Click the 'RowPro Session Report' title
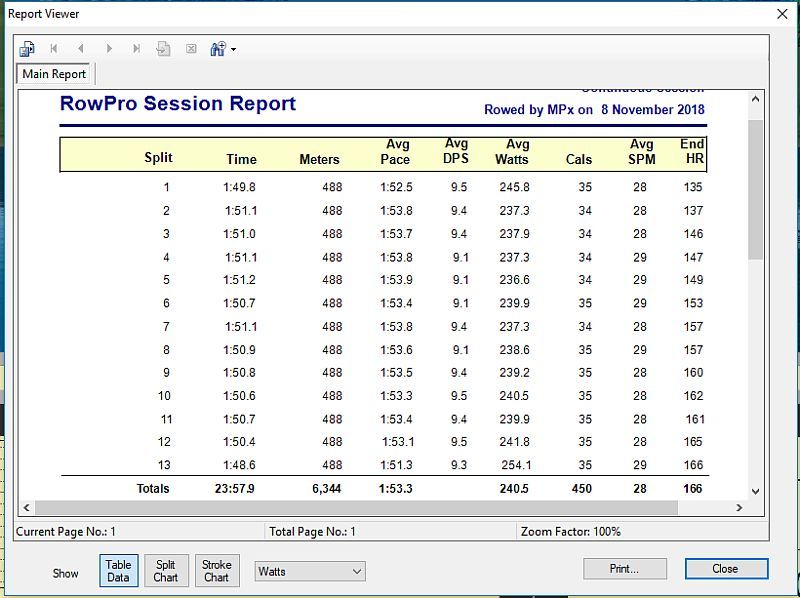The width and height of the screenshot is (800, 598). pos(178,104)
